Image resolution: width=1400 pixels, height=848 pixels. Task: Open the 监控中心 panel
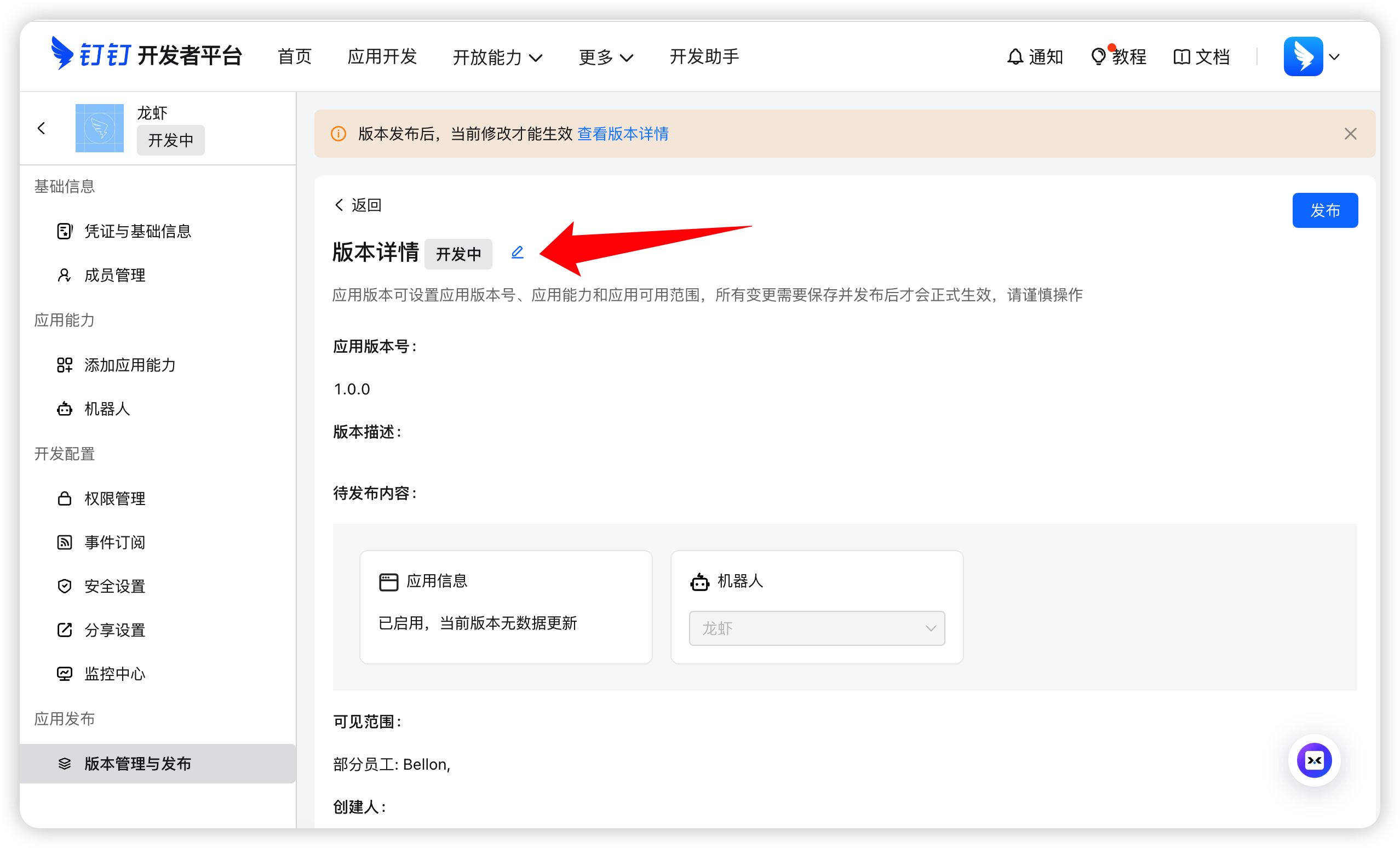[x=114, y=673]
